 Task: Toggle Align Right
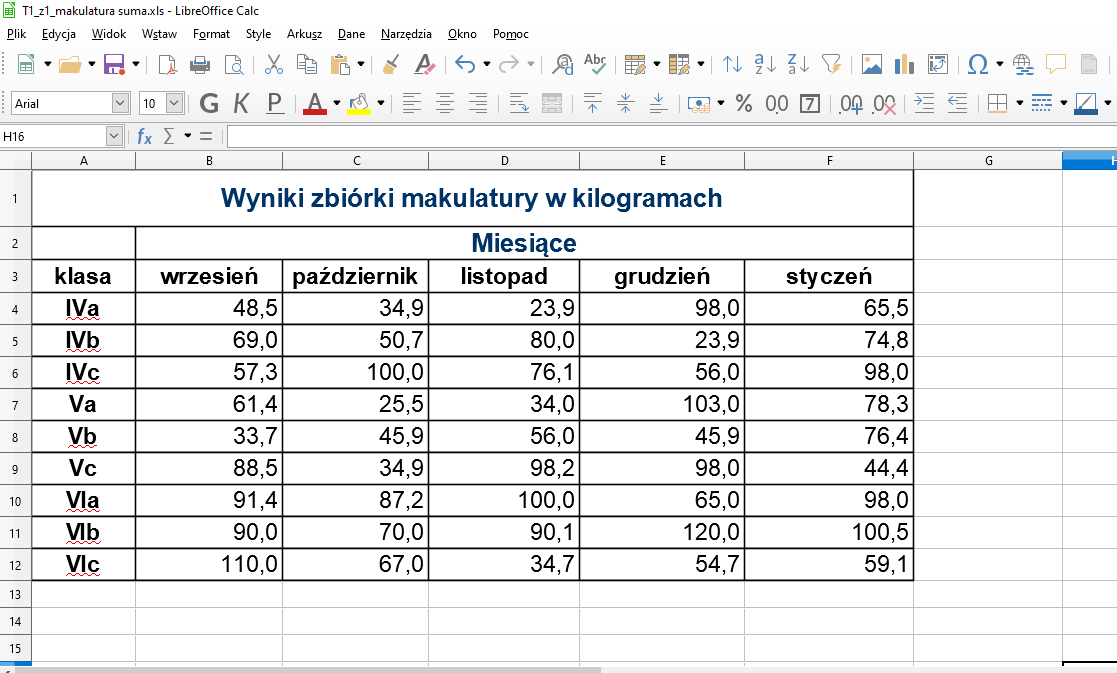477,104
